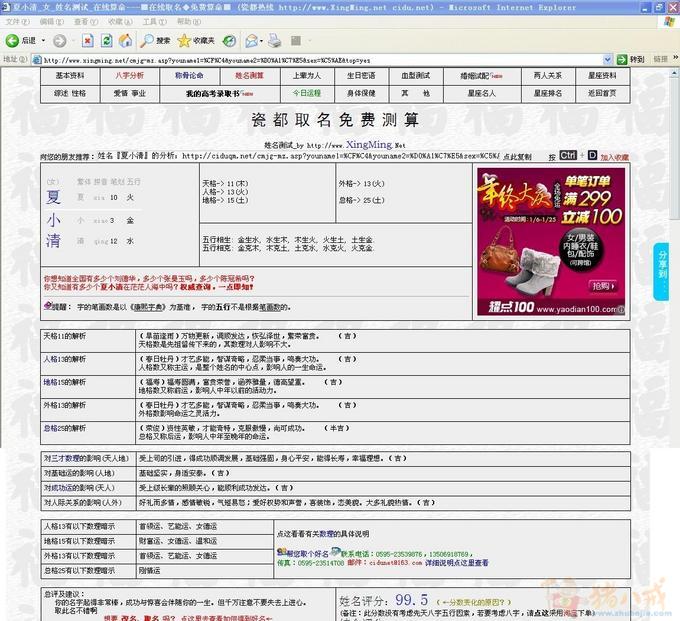The image size is (680, 621).
Task: Click the 链接 links bar label
Action: coord(660,59)
